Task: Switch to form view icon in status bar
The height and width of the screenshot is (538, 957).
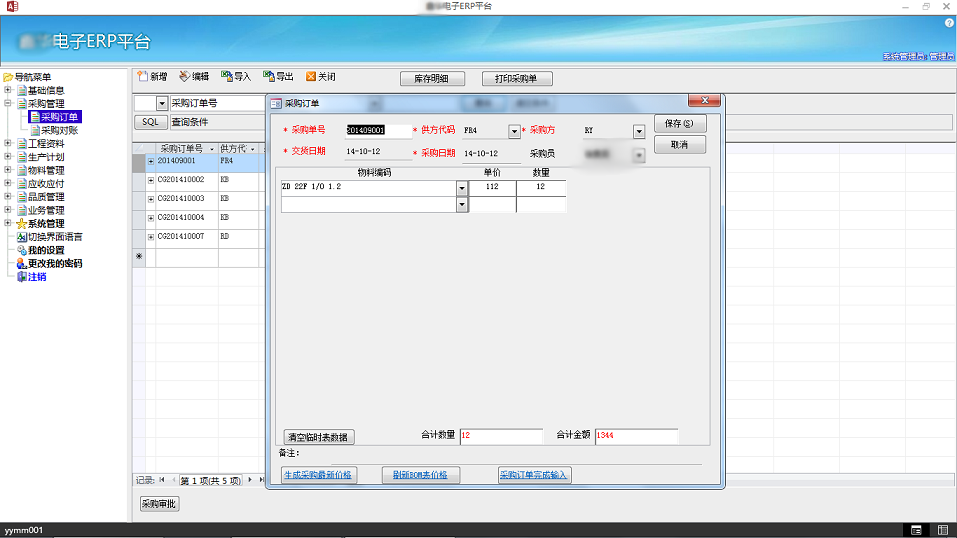Action: pyautogui.click(x=916, y=530)
